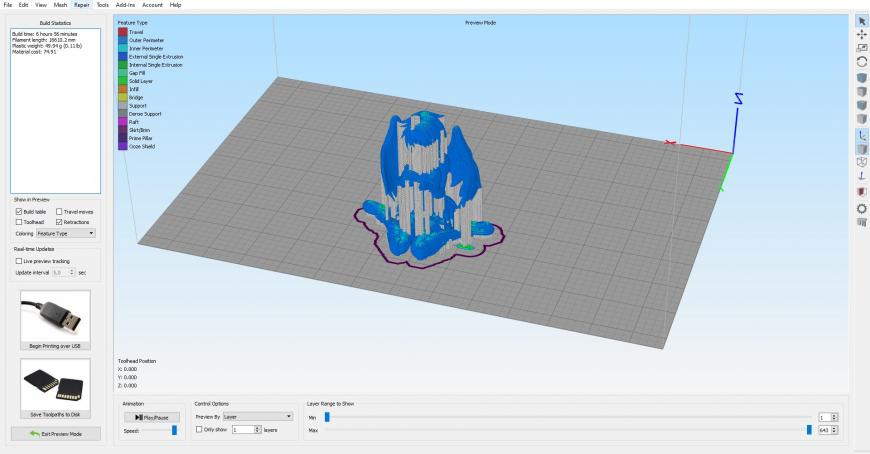Click Save Toolpaths to Disk
Screen dimensions: 870x454
click(55, 388)
